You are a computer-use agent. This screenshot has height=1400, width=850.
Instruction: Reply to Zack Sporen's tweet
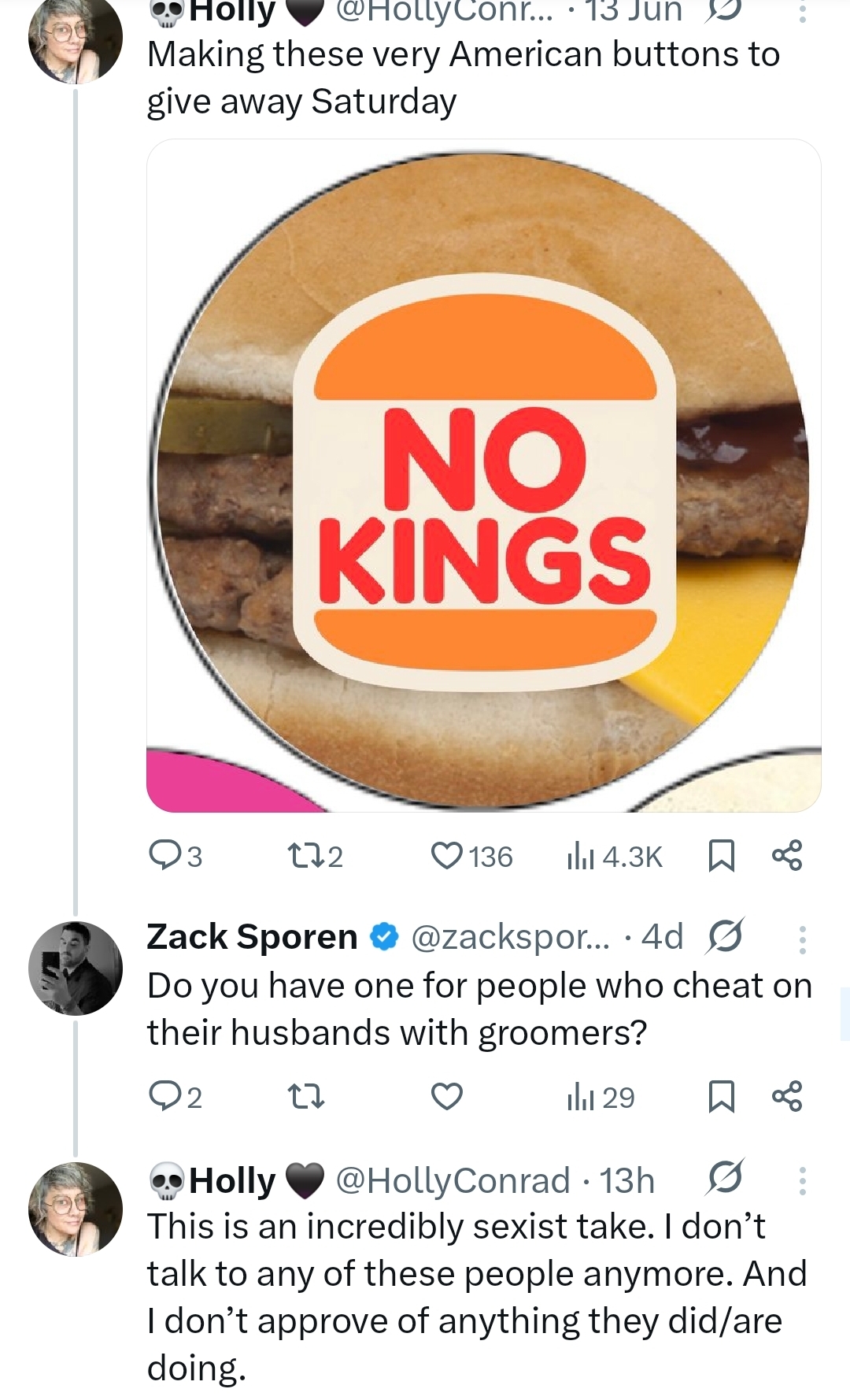point(176,1097)
